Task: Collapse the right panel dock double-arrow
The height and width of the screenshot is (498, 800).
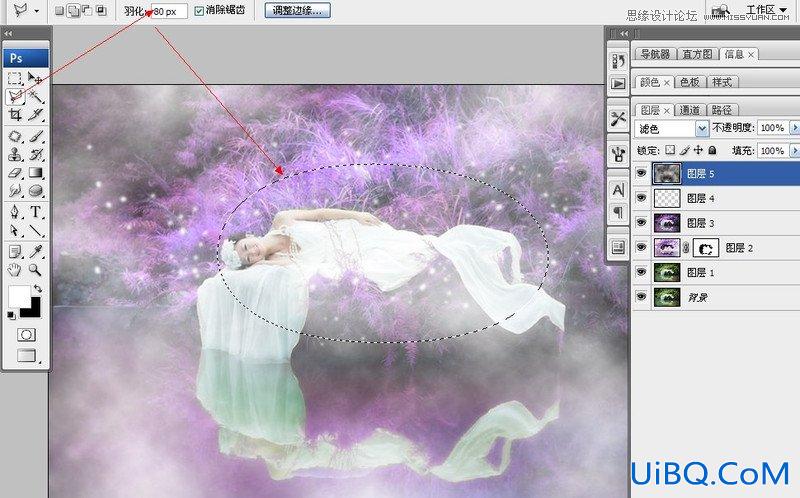Action: (x=624, y=34)
